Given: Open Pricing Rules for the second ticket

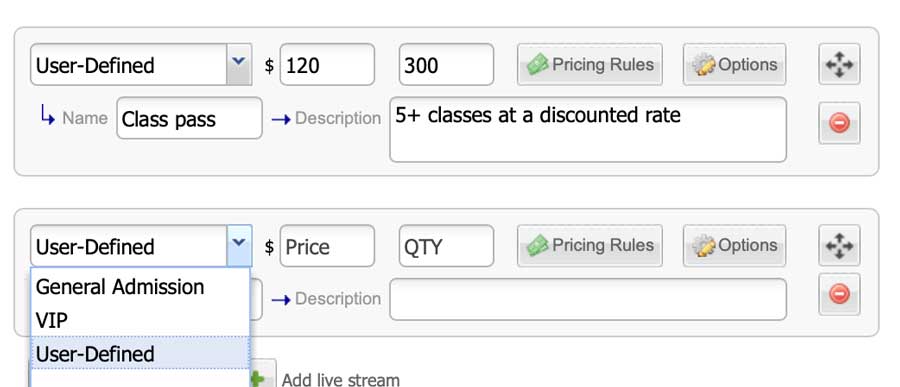Looking at the screenshot, I should [x=589, y=246].
